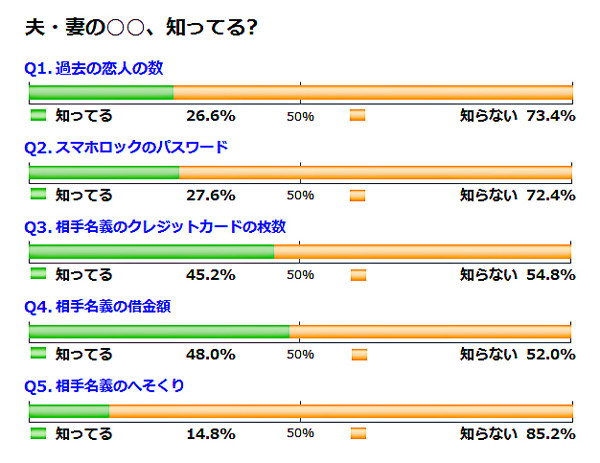Click the green segment of Q1 bar
600x463 pixels.
tap(101, 93)
